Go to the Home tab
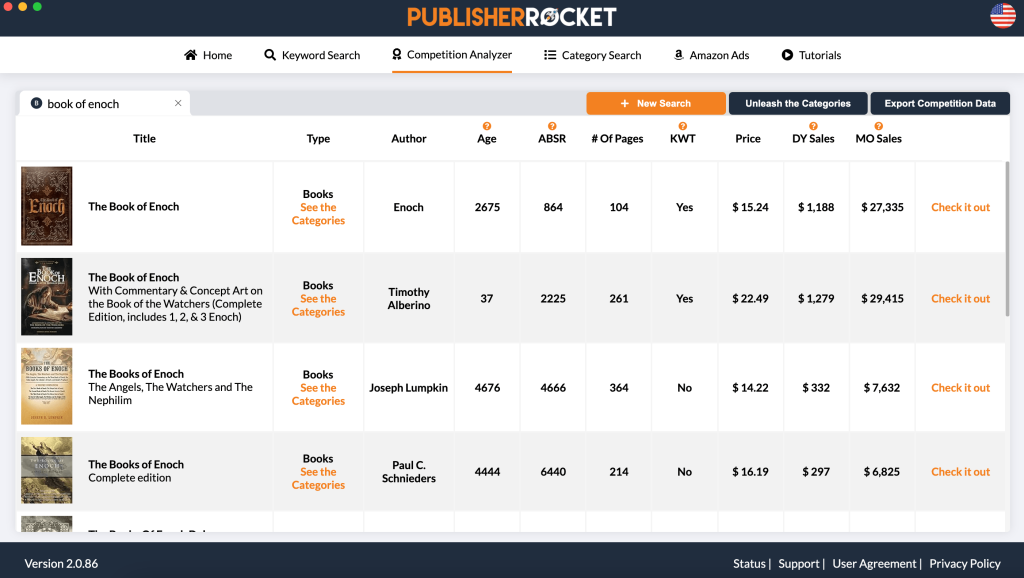Image resolution: width=1024 pixels, height=578 pixels. point(208,55)
